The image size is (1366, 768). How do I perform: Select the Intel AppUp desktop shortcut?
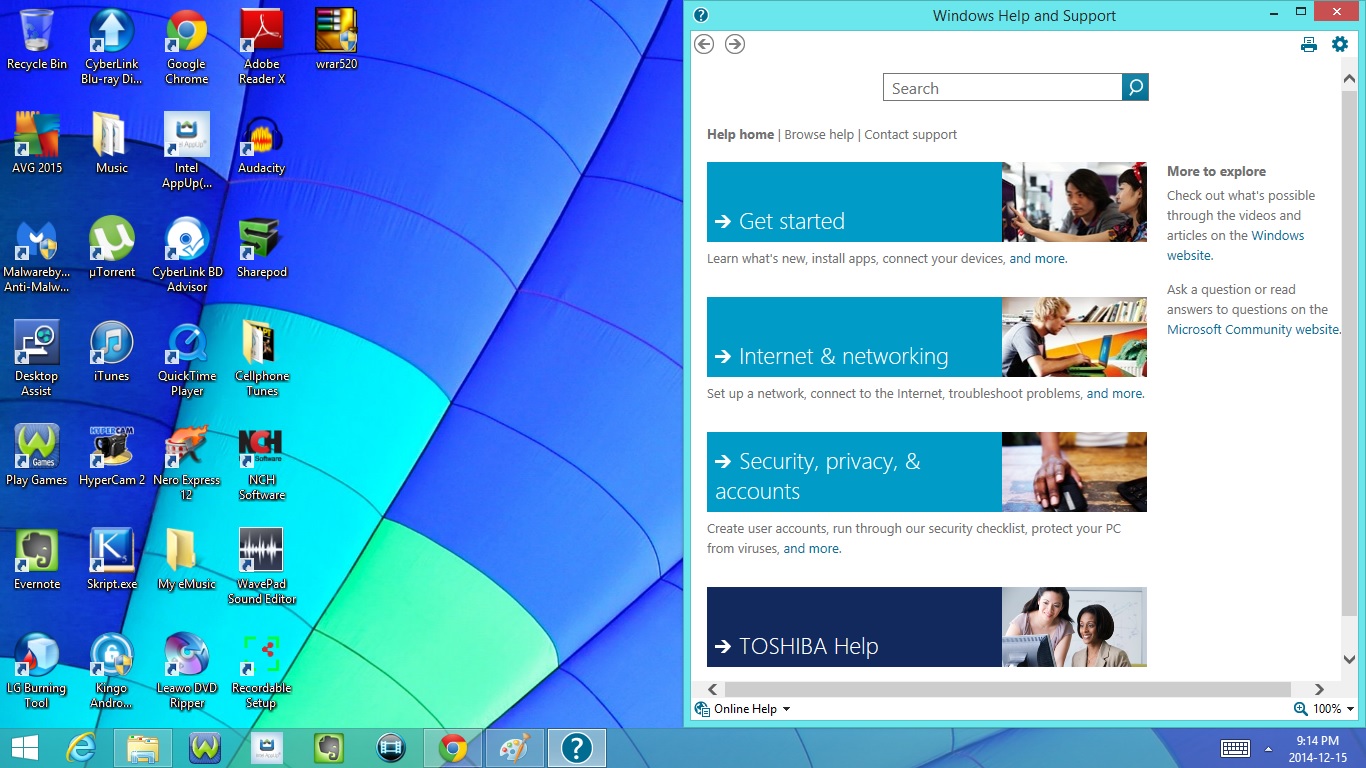point(187,151)
